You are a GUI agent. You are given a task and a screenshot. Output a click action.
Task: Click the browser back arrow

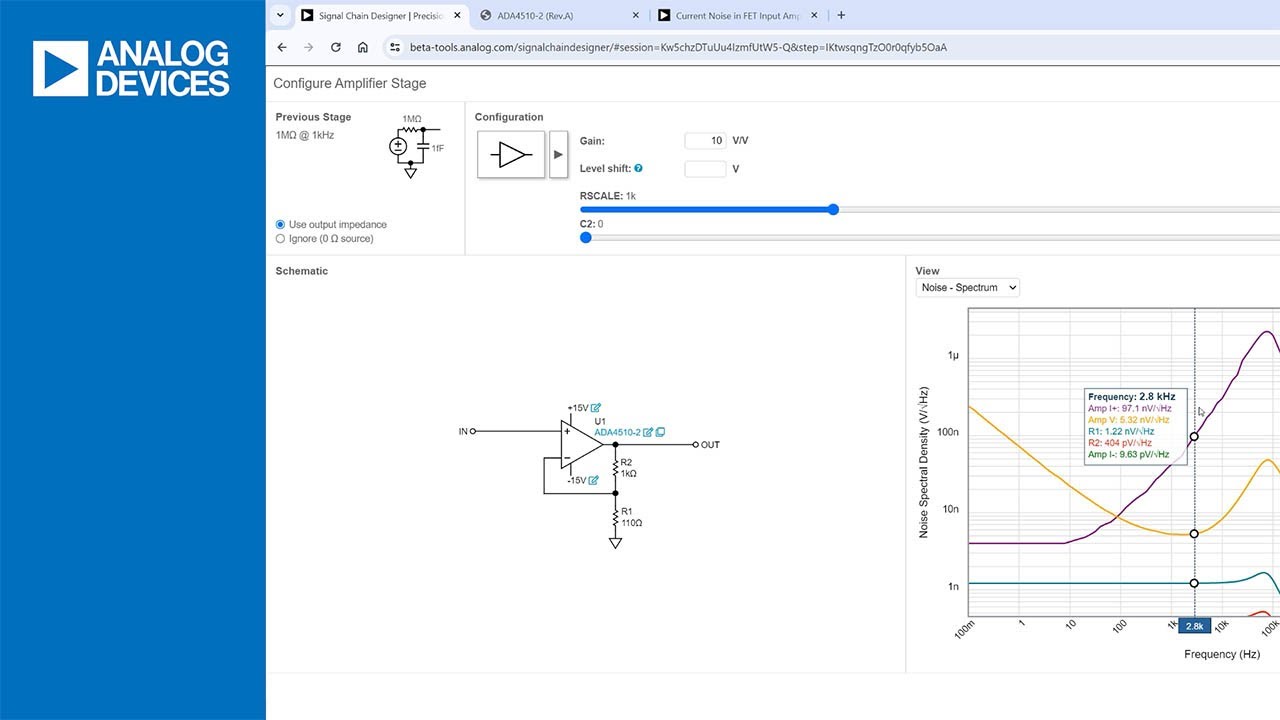tap(282, 47)
